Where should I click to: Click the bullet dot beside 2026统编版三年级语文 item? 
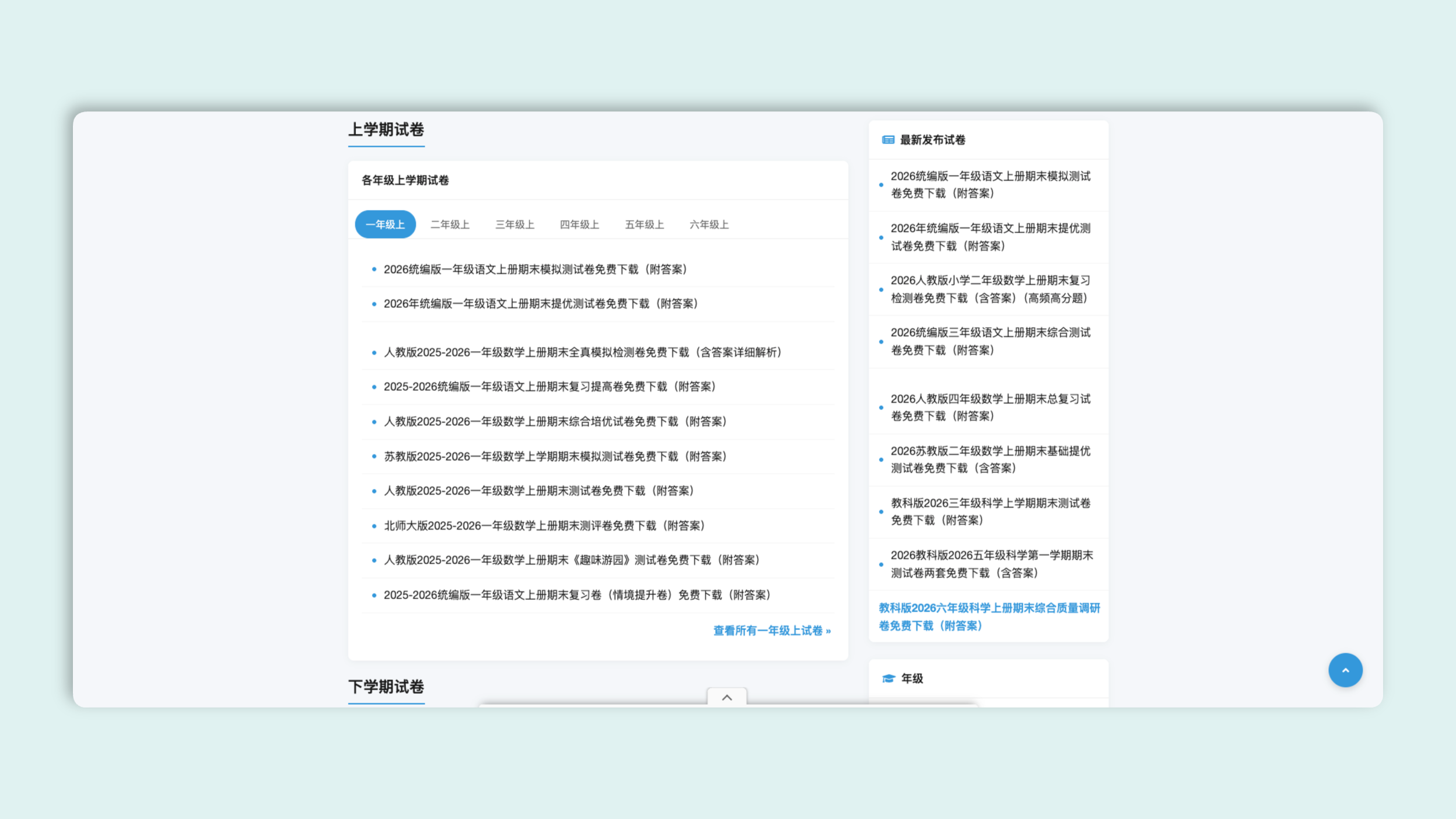881,342
